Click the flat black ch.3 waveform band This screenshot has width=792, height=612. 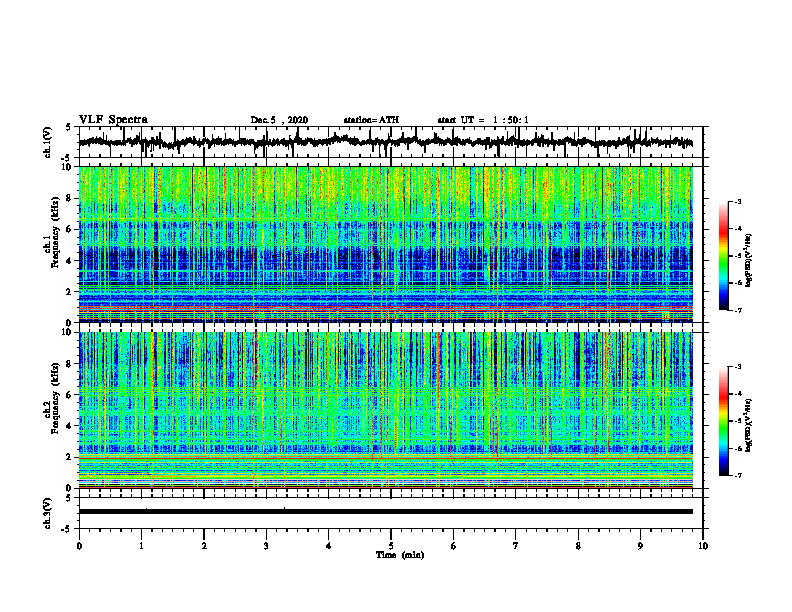click(x=385, y=512)
